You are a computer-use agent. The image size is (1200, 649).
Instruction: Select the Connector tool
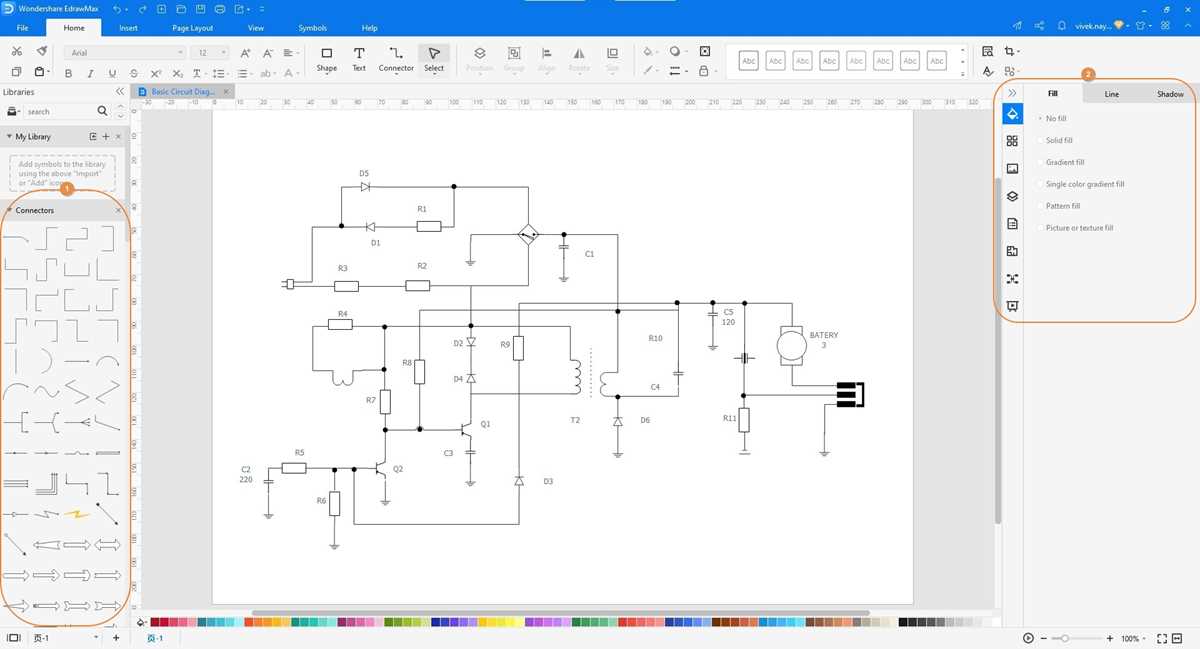click(x=396, y=59)
